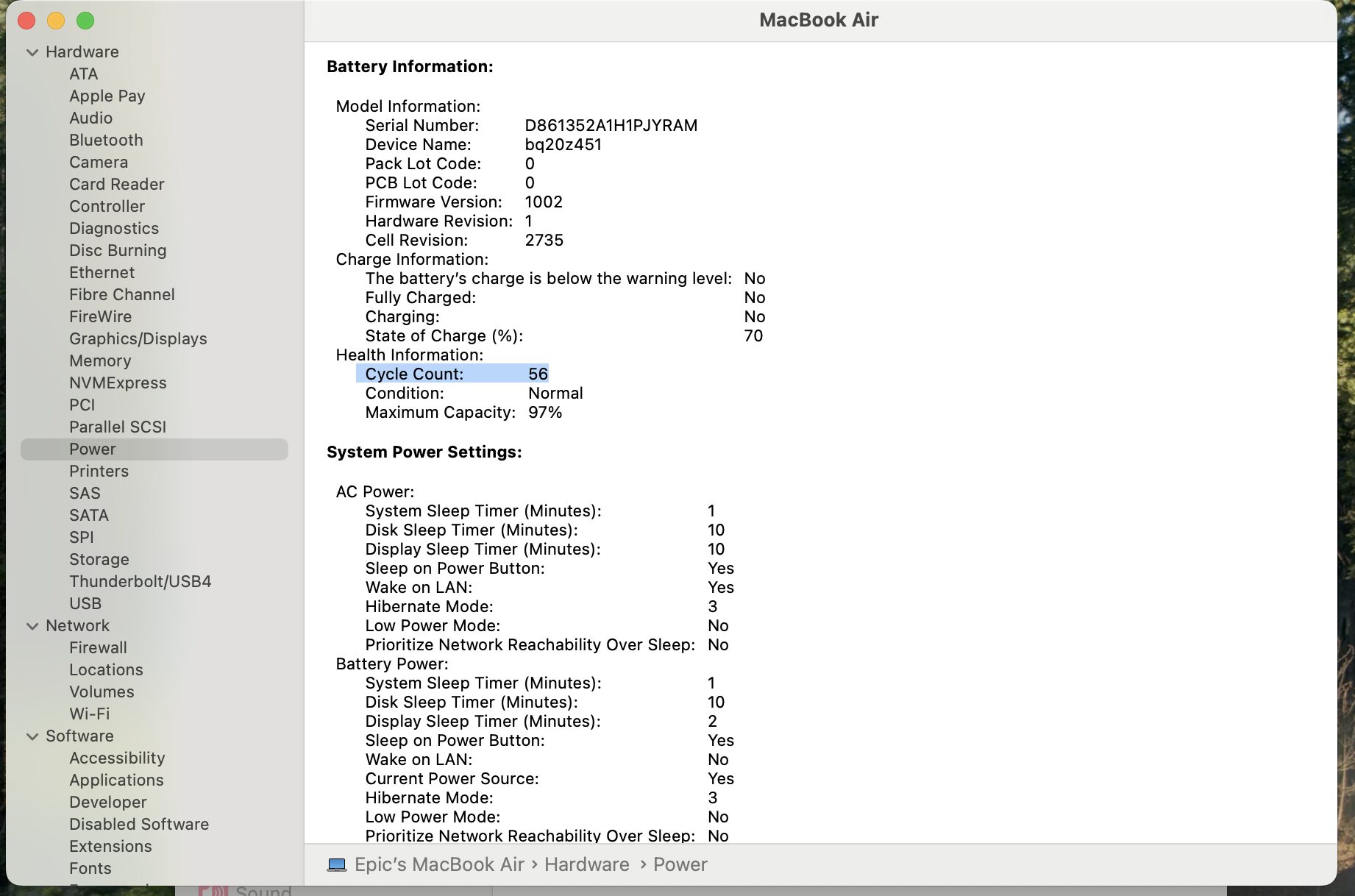
Task: Click Epic's MacBook Air in path bar
Action: pos(440,865)
